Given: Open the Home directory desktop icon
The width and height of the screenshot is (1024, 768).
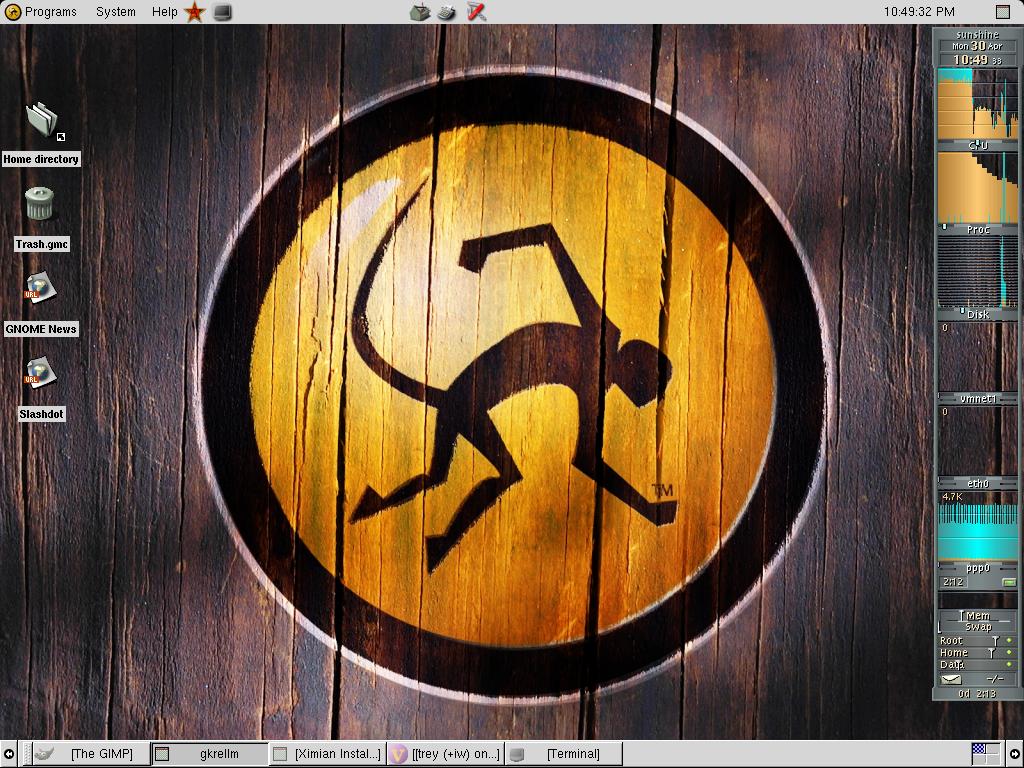Looking at the screenshot, I should pos(44,121).
